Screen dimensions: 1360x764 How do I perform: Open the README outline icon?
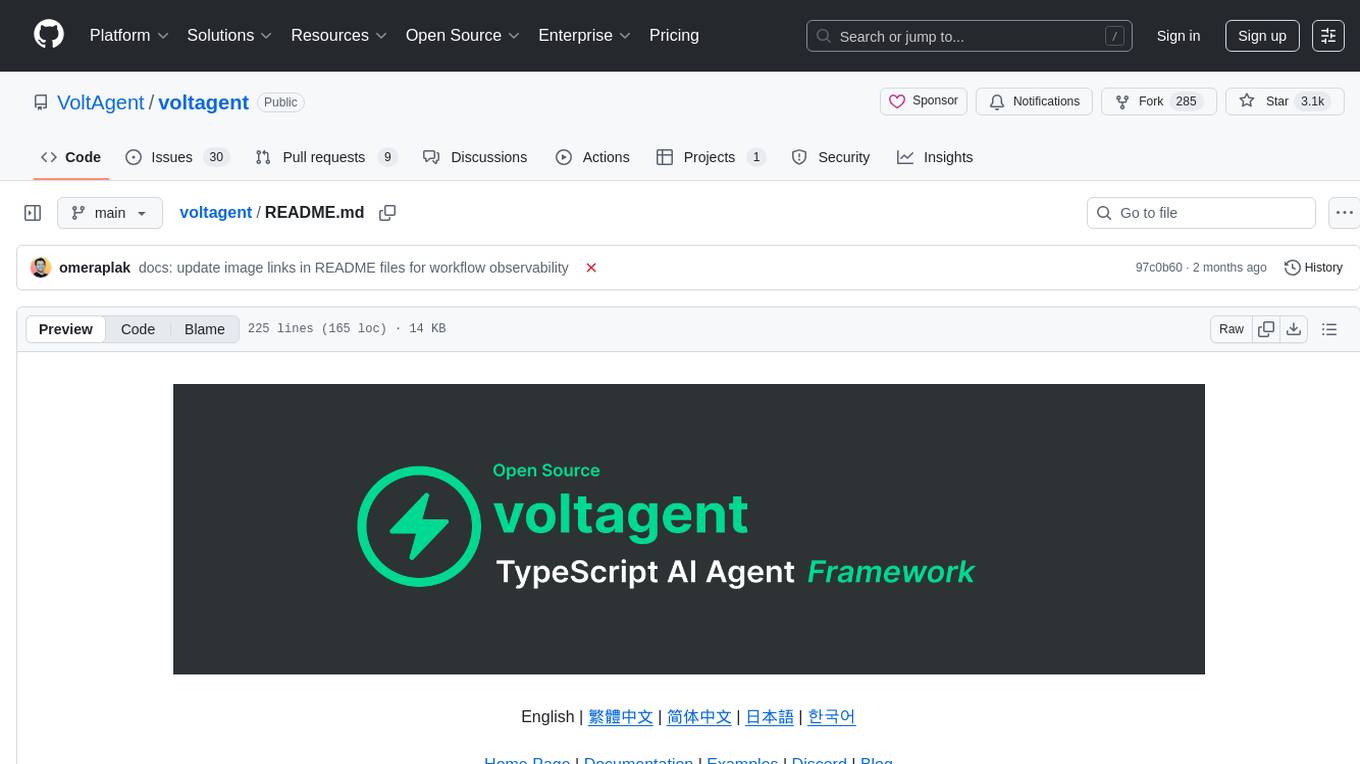click(x=1329, y=329)
